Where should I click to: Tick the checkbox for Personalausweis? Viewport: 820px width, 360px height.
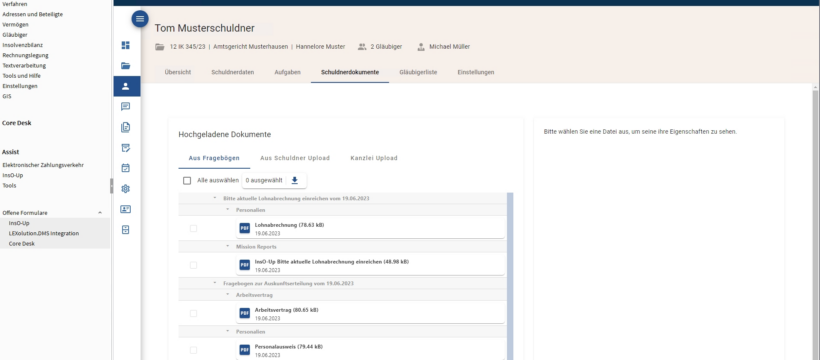coord(193,350)
